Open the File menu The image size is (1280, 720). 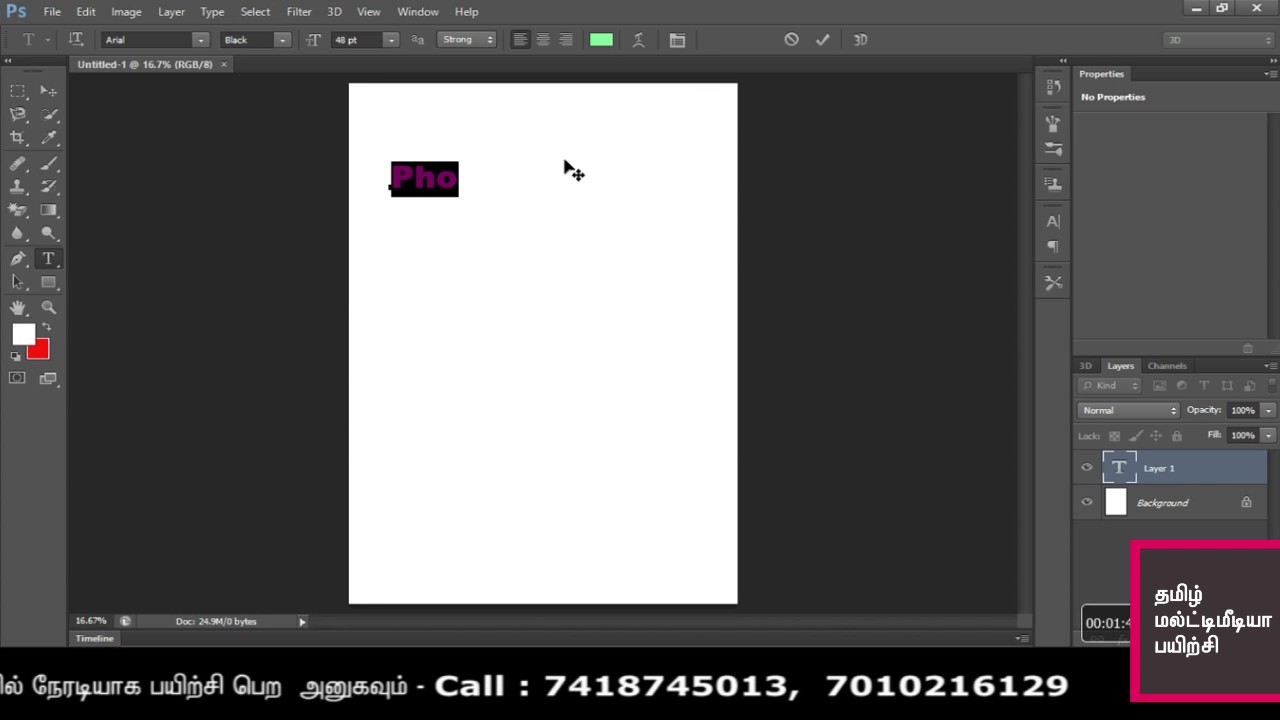click(x=52, y=12)
